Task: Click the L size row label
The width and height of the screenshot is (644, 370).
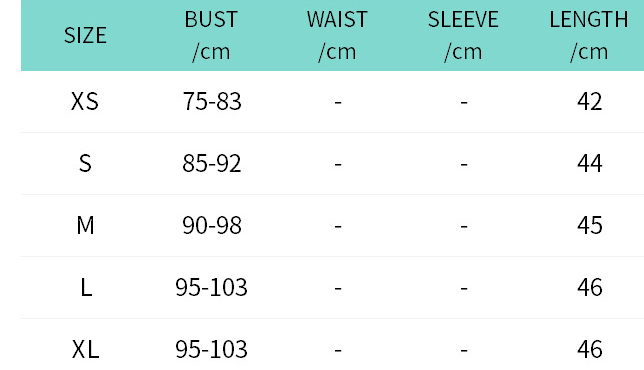Action: click(x=86, y=287)
